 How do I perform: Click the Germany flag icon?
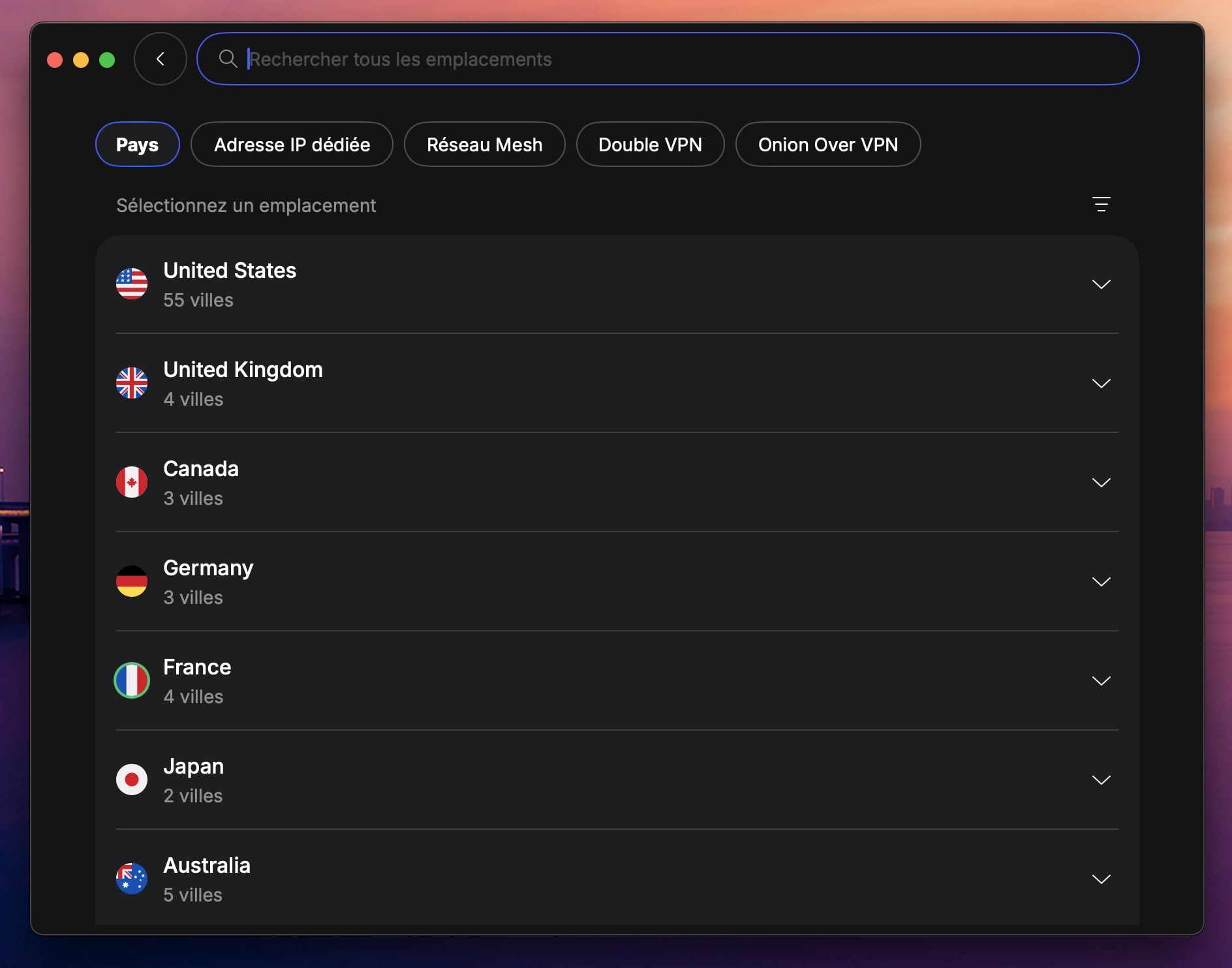coord(132,582)
